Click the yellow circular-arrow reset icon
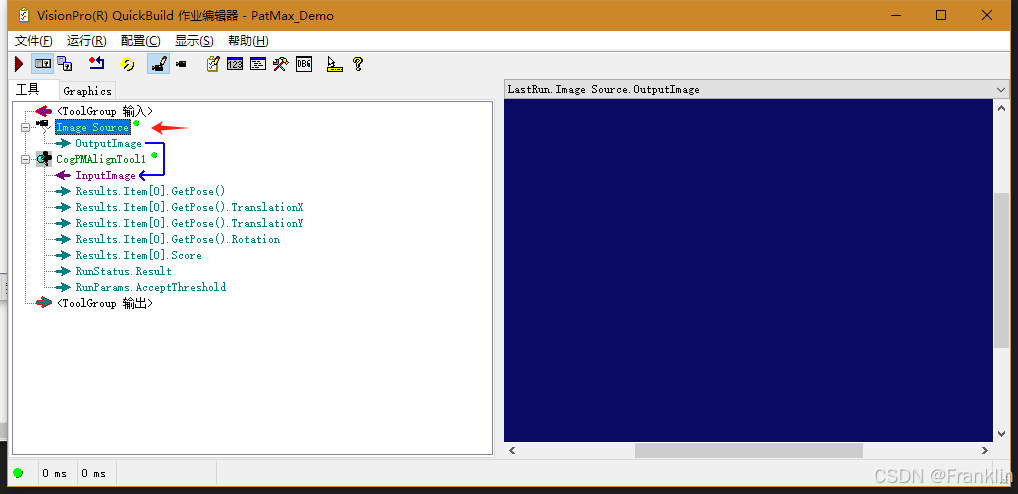This screenshot has height=494, width=1018. [x=127, y=64]
